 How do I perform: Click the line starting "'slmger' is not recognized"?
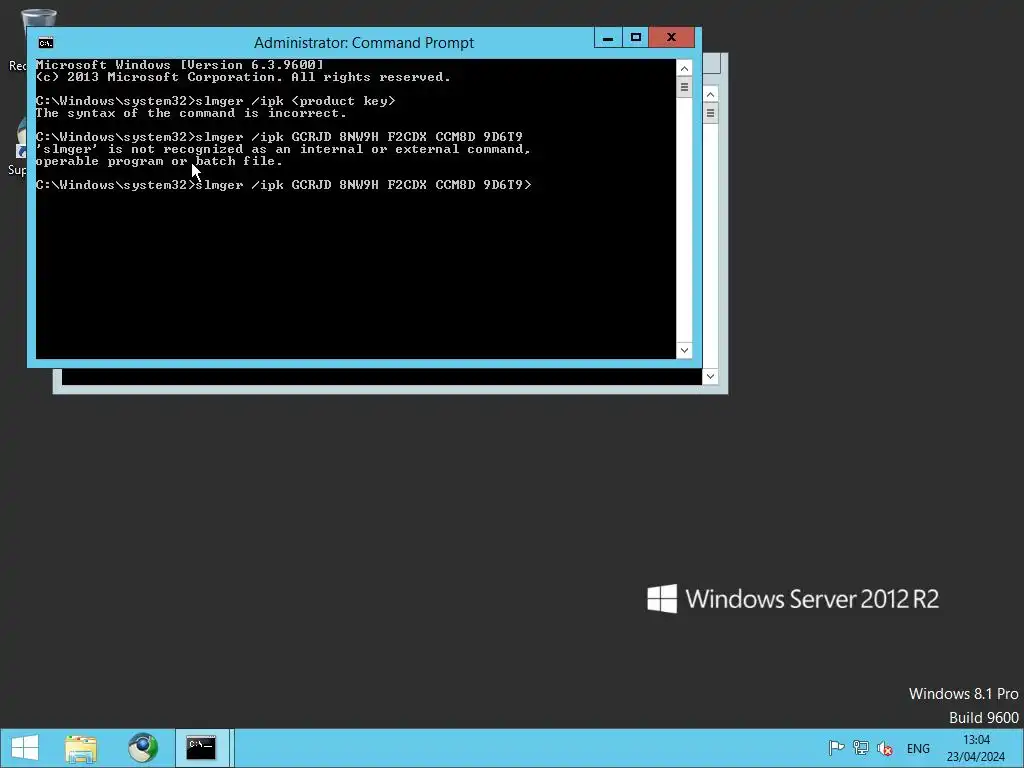pos(283,149)
